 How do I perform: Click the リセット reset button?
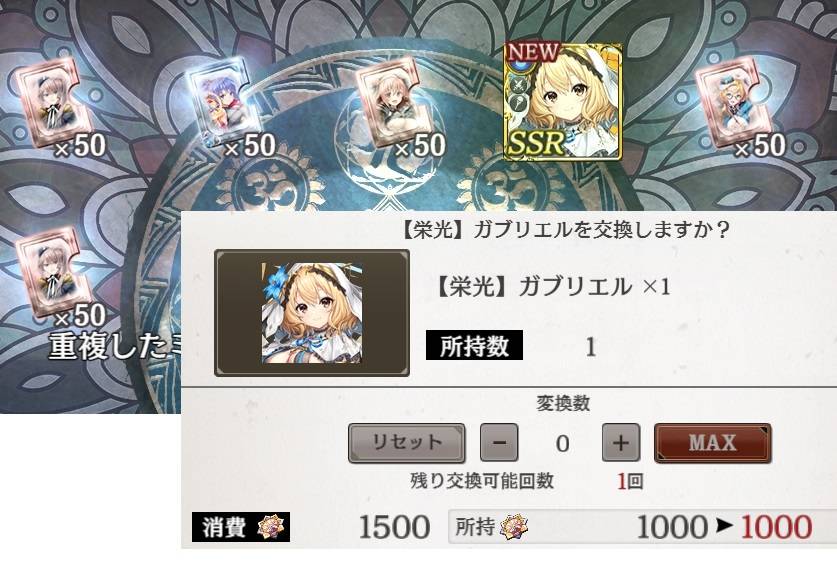click(x=406, y=443)
